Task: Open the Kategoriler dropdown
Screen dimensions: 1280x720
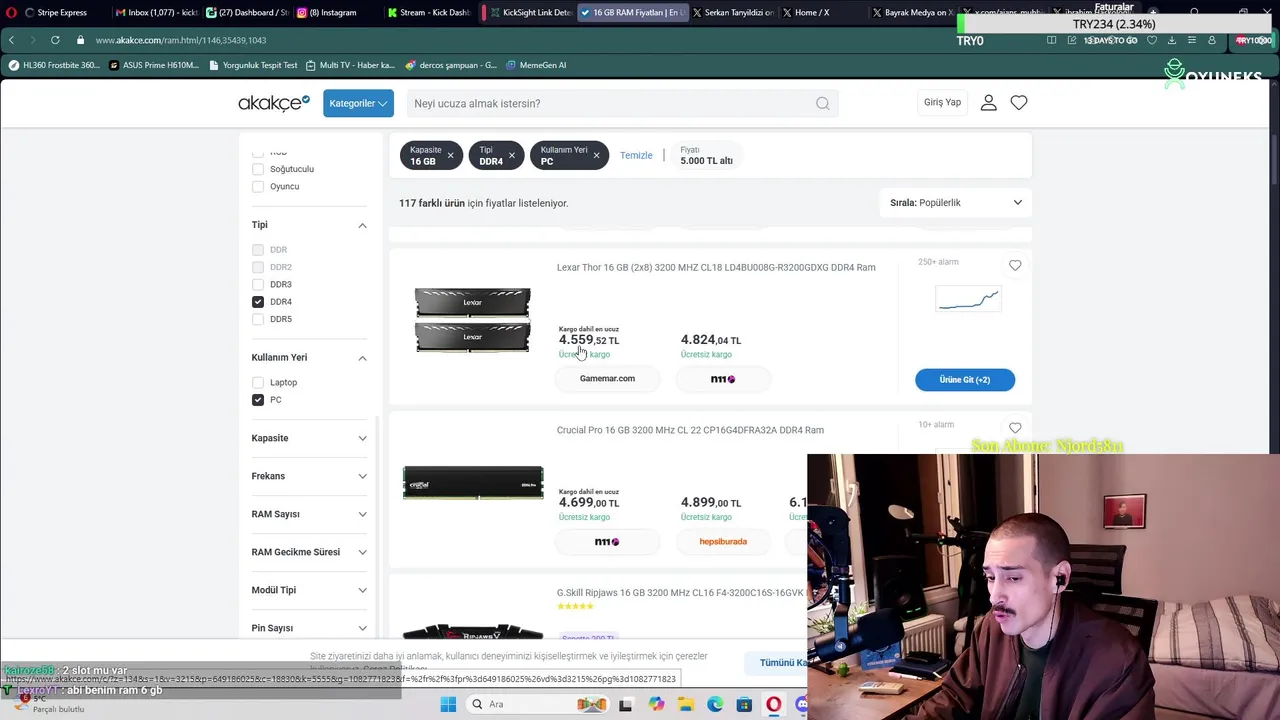Action: tap(358, 103)
